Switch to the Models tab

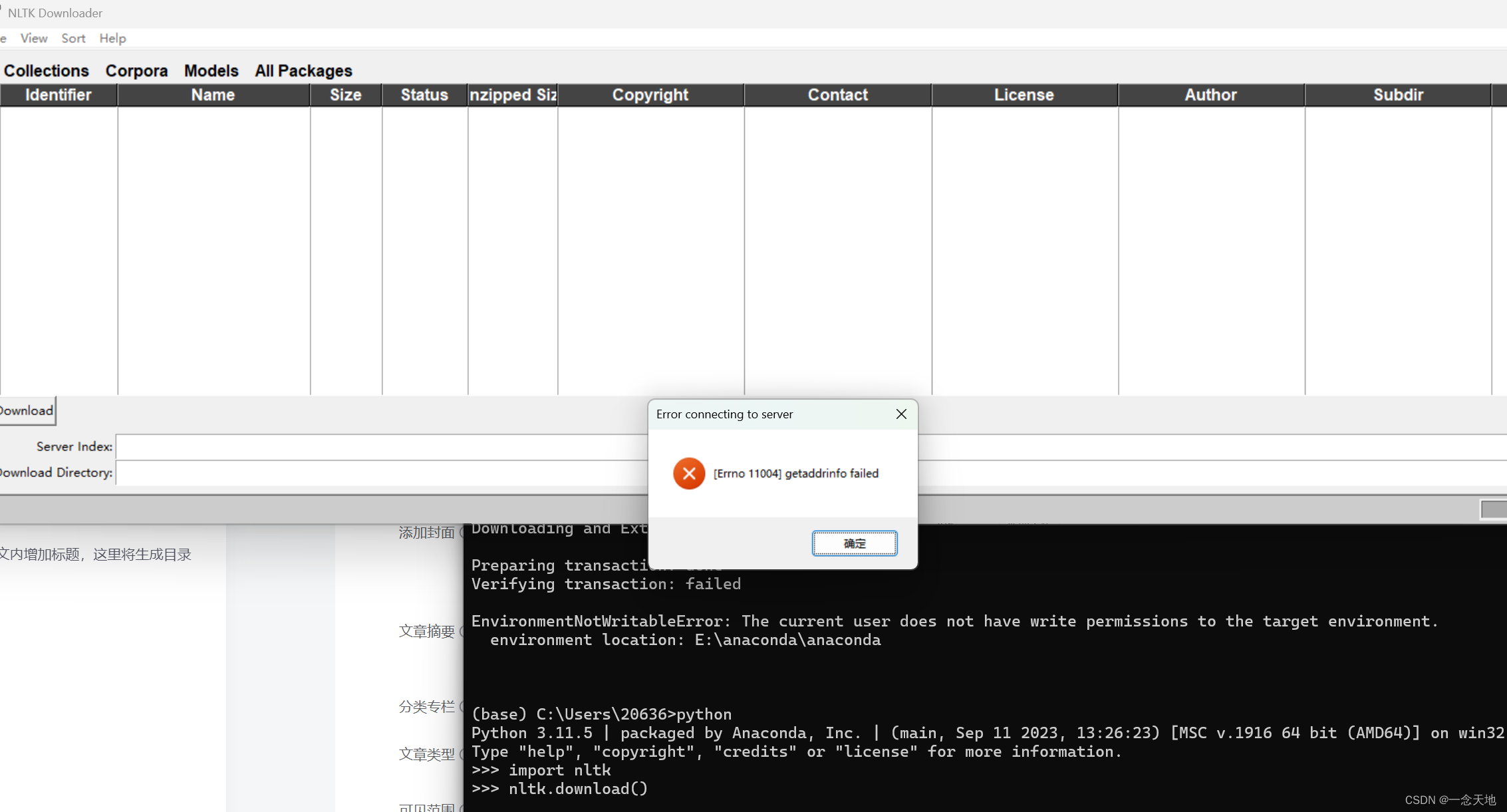[211, 70]
